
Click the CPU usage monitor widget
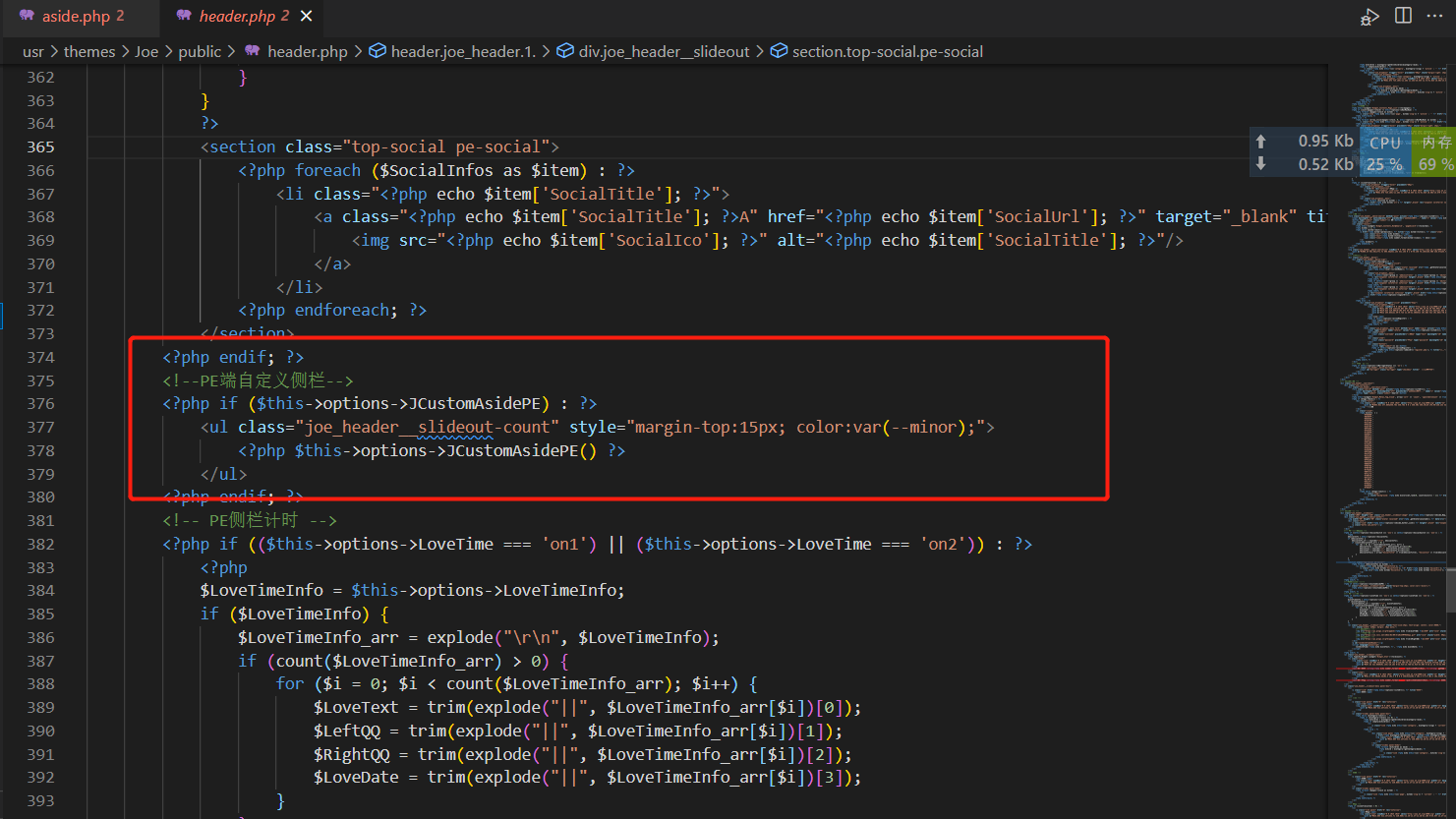point(1384,153)
